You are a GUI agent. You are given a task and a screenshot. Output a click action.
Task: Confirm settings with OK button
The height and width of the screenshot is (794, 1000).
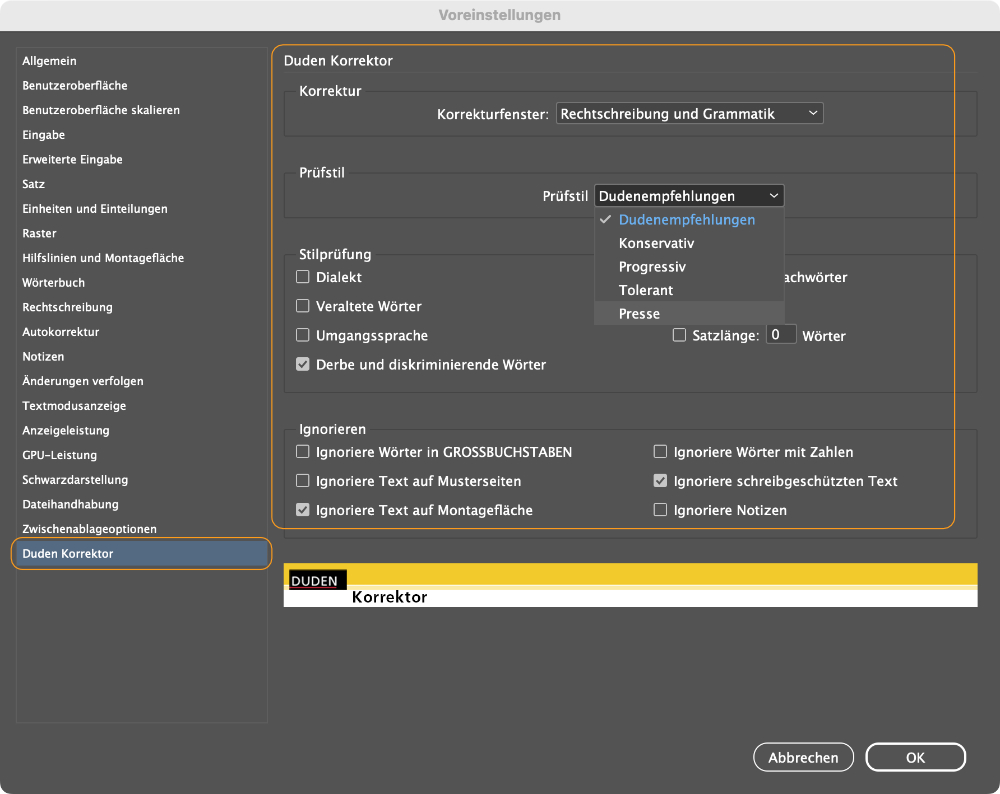tap(915, 757)
